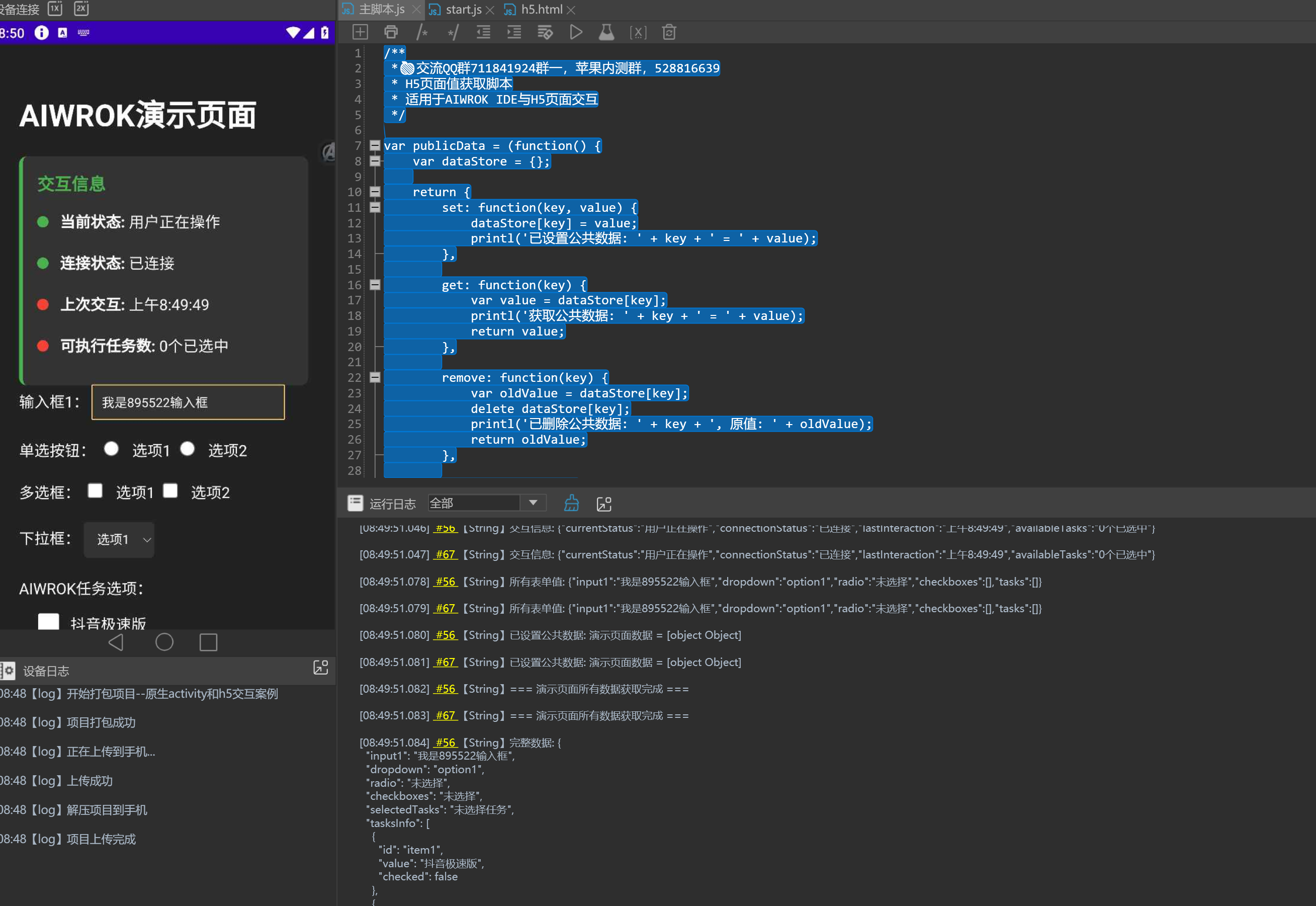Click the print icon in editor toolbar
Viewport: 1316px width, 906px height.
391,32
